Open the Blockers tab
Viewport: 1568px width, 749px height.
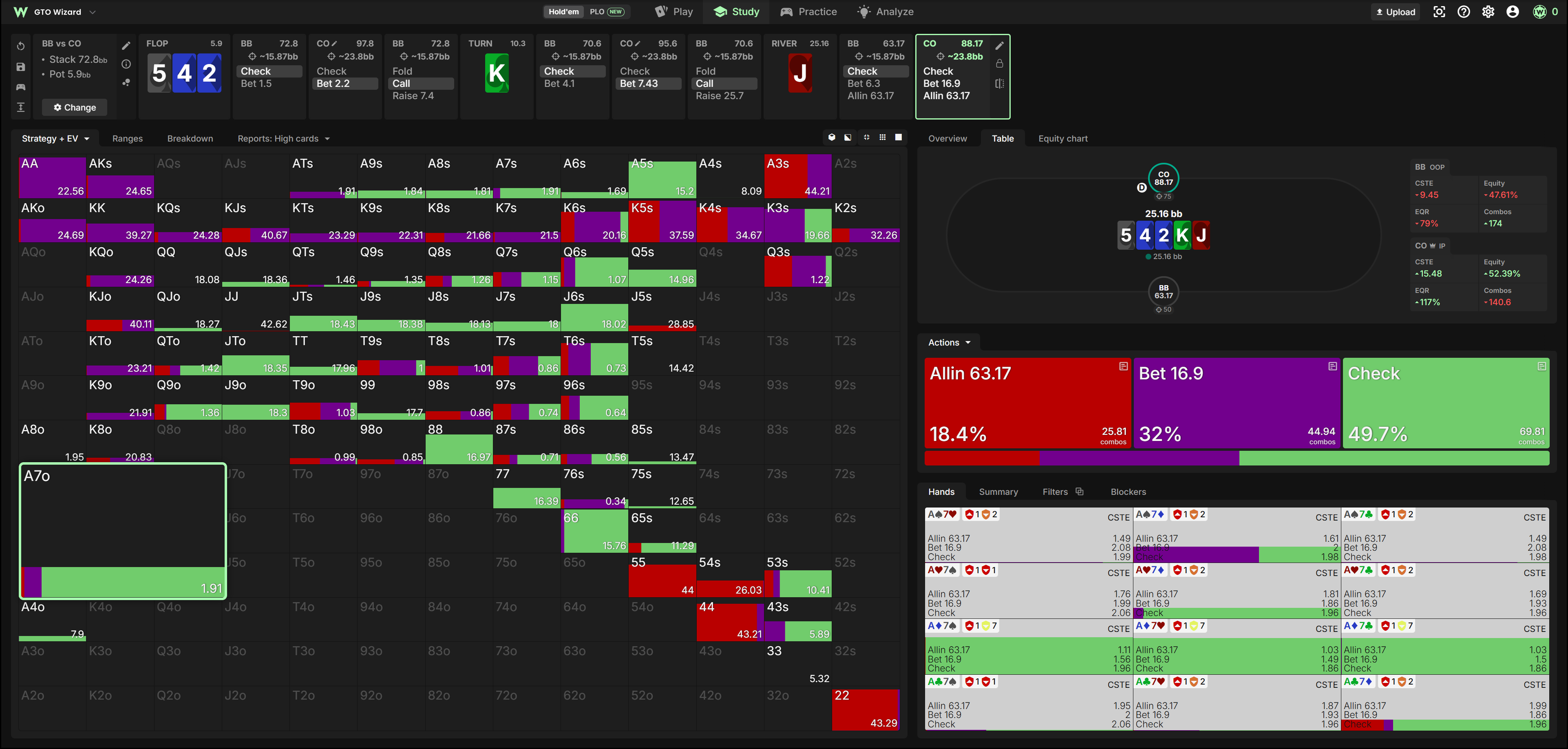(1128, 492)
